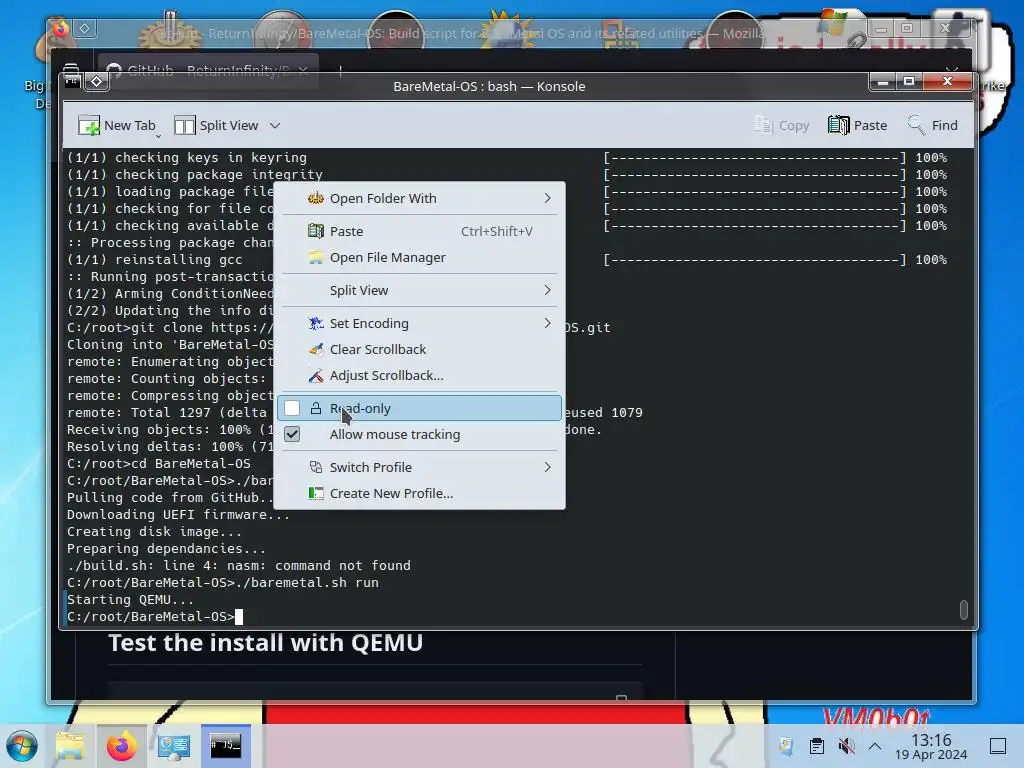Click the Adjust Scrollback tools icon
The width and height of the screenshot is (1024, 768).
click(316, 376)
